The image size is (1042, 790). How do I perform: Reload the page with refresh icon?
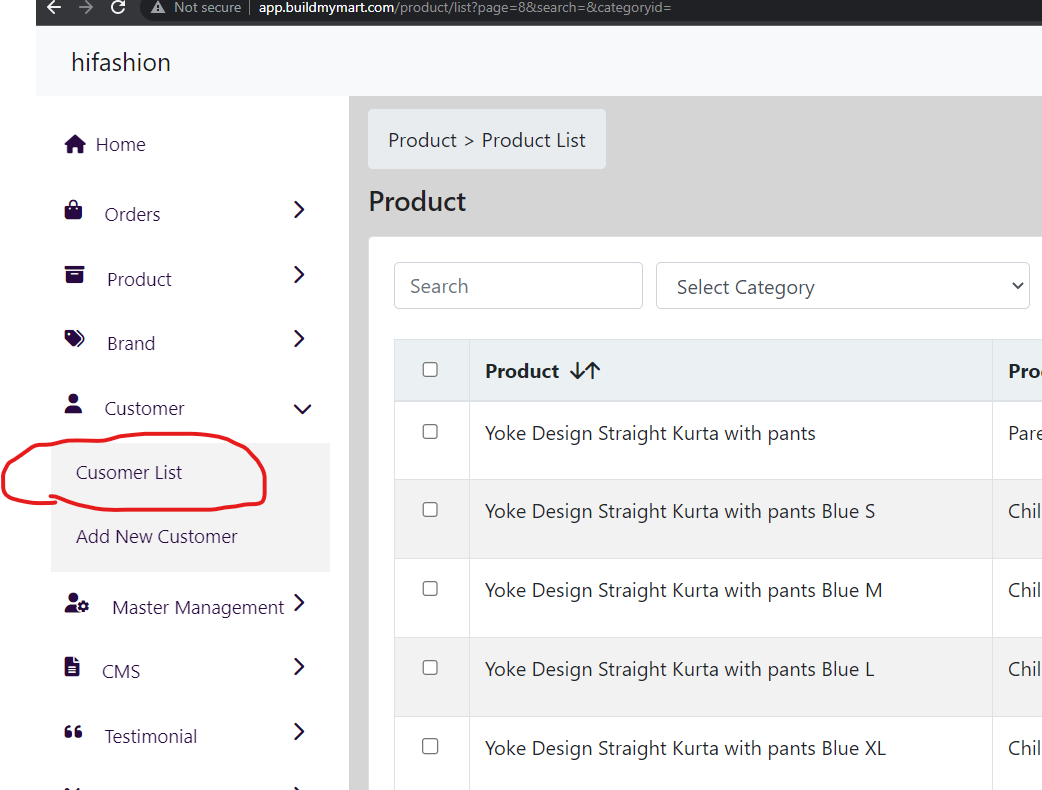point(118,7)
